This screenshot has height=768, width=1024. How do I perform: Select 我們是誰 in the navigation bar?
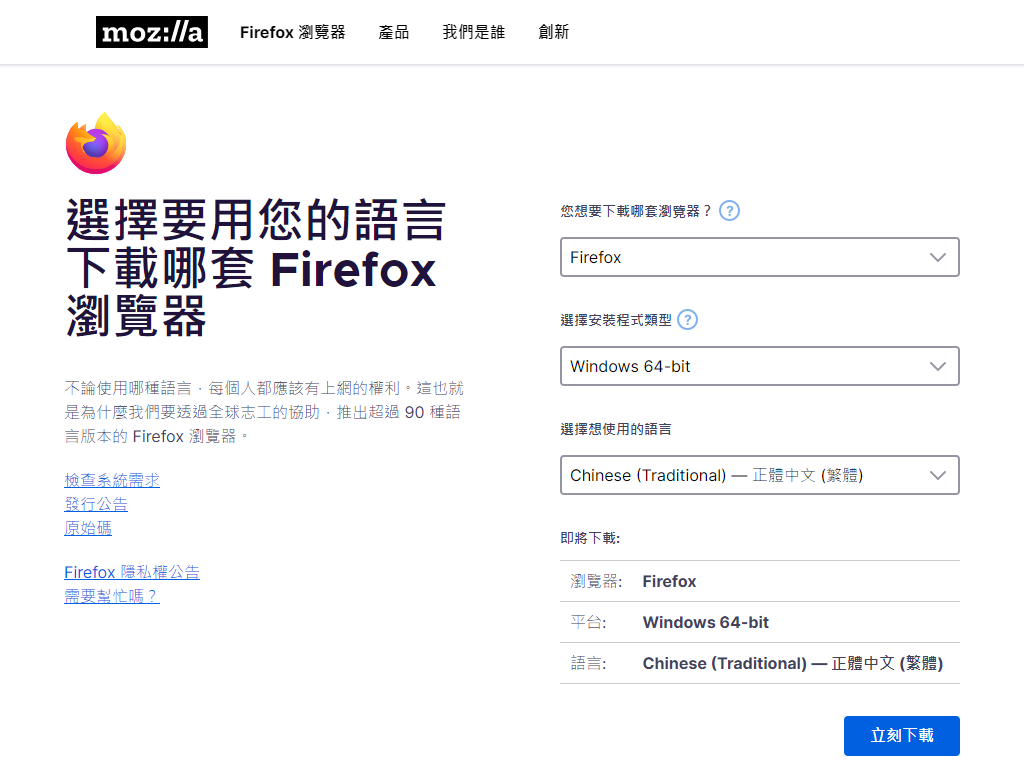(x=473, y=31)
